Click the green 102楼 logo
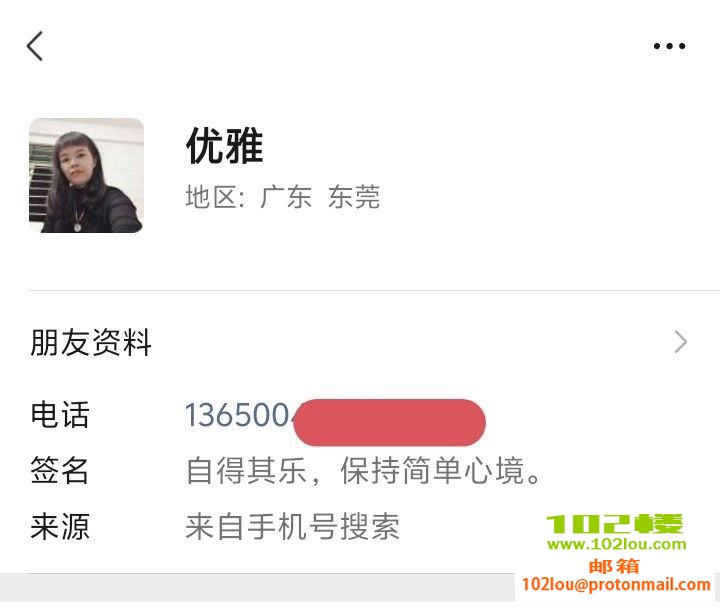The width and height of the screenshot is (720, 609). coord(616,525)
